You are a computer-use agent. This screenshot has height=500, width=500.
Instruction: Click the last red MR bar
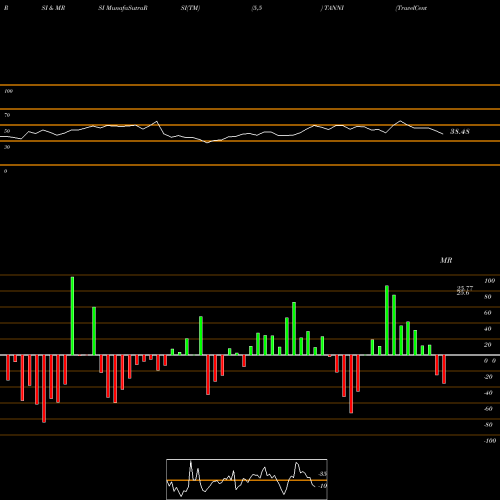coord(444,369)
